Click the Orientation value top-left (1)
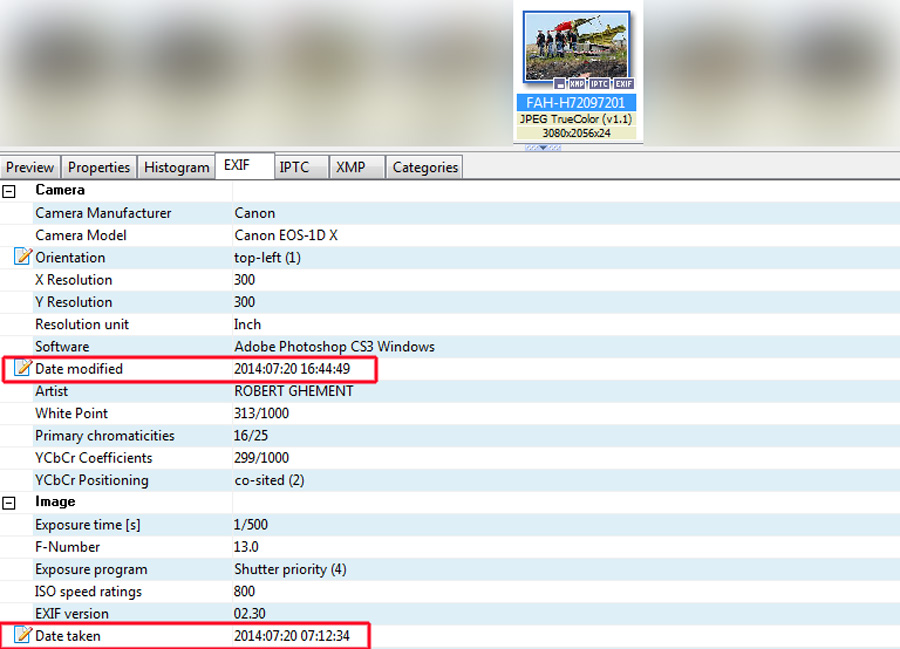The image size is (900, 649). [x=267, y=258]
